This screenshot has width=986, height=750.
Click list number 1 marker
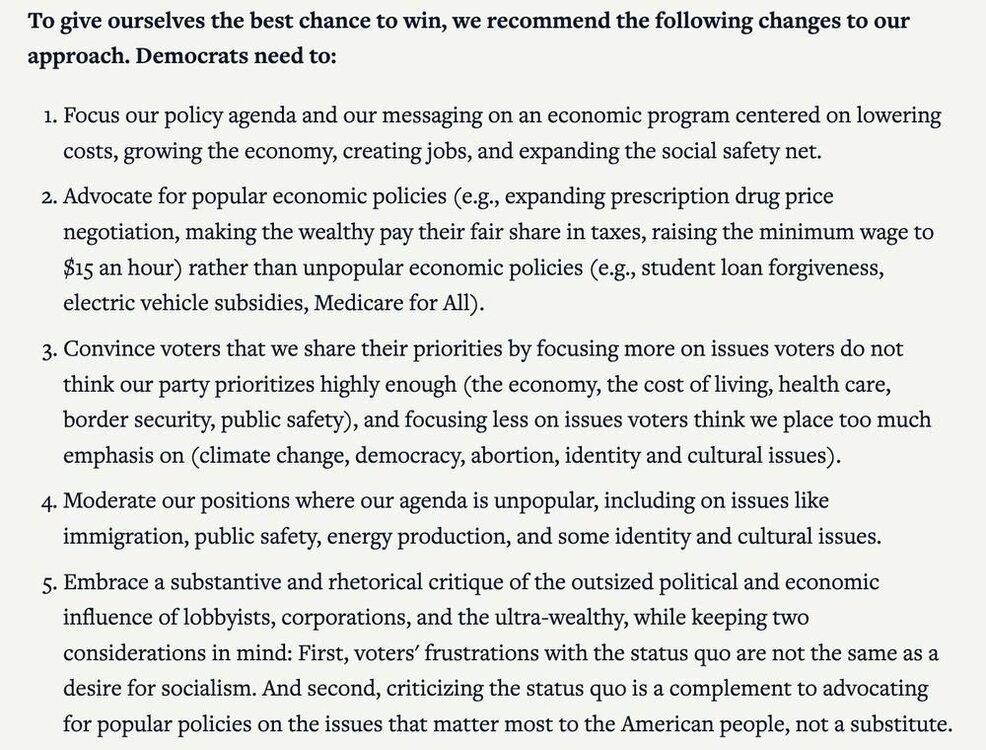(x=50, y=117)
